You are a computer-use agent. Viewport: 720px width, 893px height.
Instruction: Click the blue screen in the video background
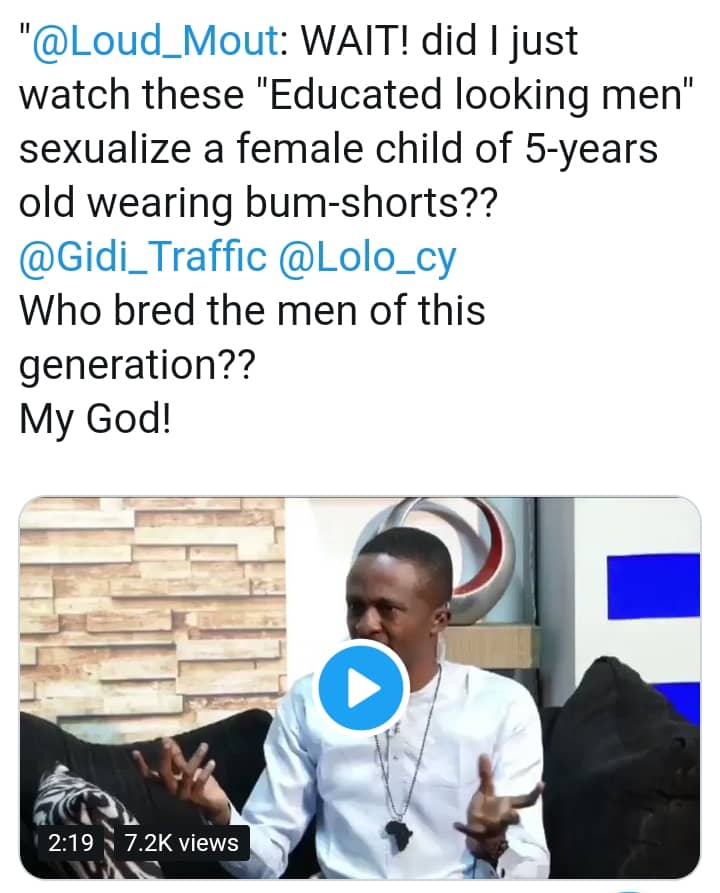653,585
